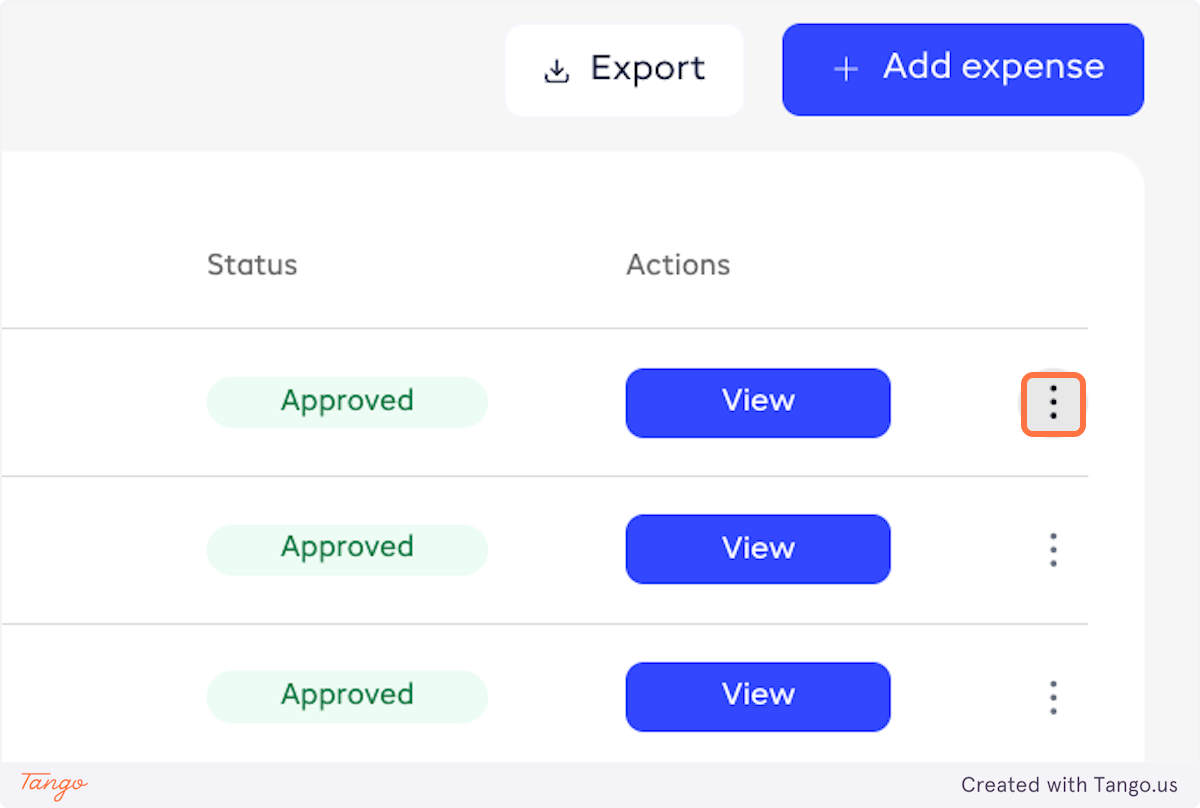
Task: View the second approved expense
Action: (x=757, y=549)
